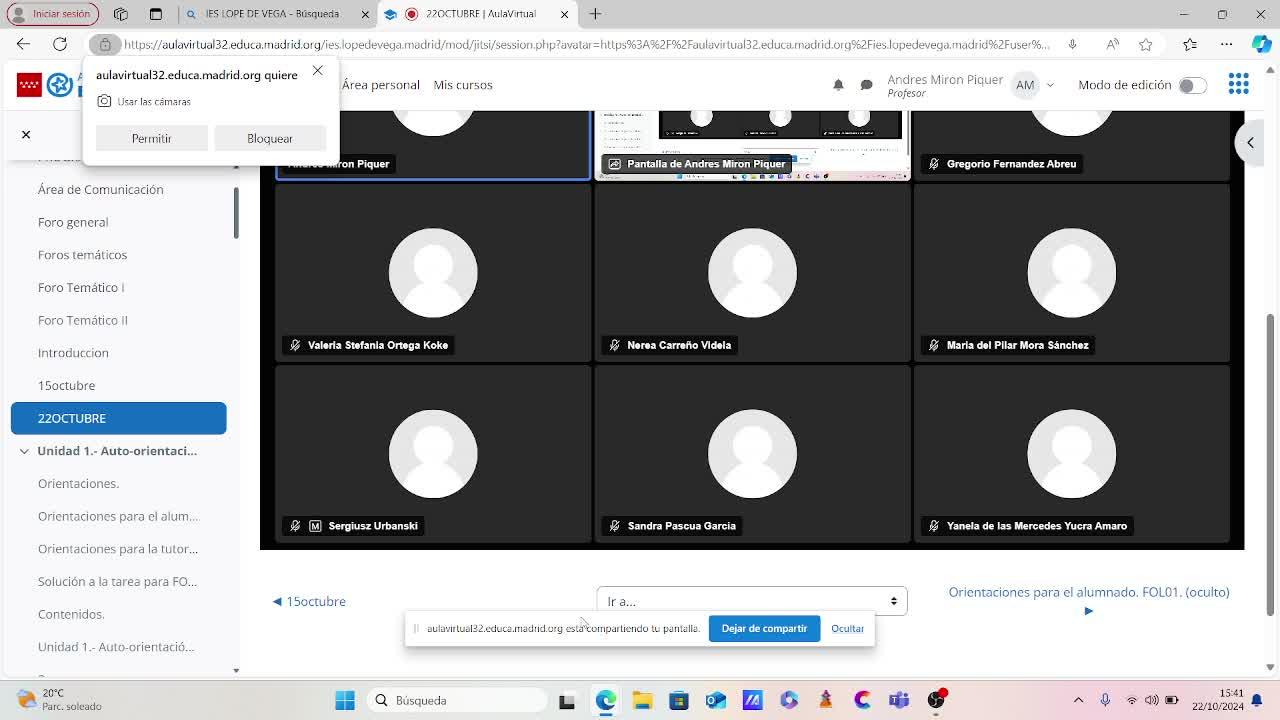Open Foro Temático I in course index
1280x720 pixels.
point(81,287)
